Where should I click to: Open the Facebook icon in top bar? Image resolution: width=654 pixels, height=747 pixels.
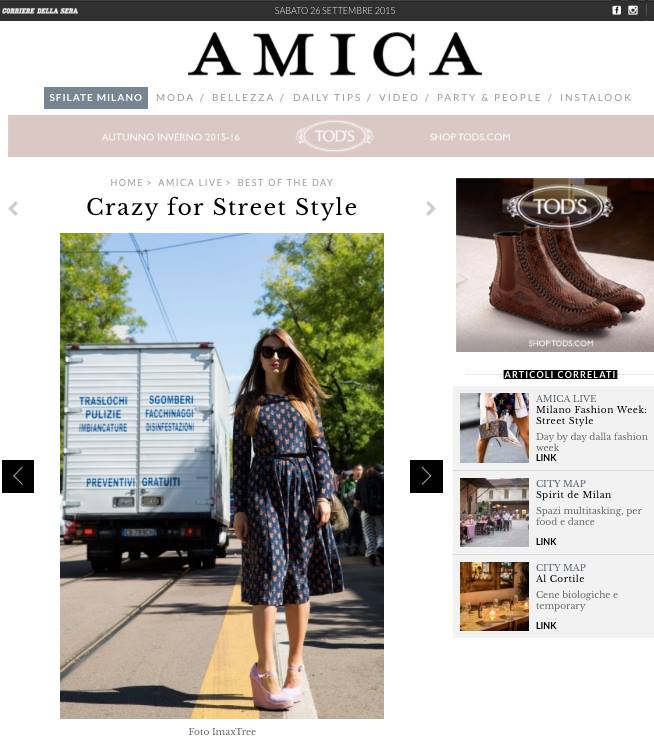[616, 10]
